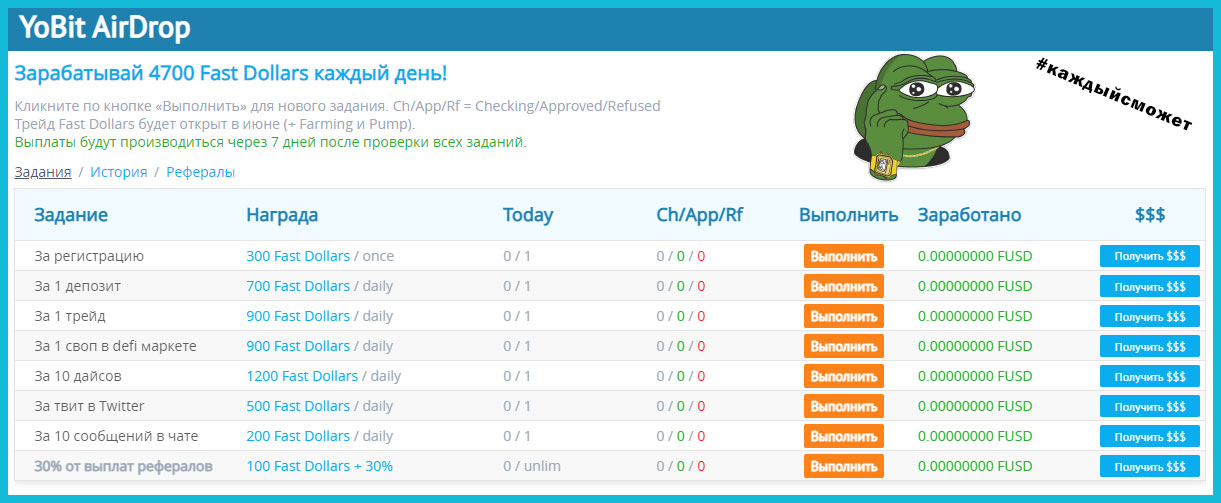Image resolution: width=1221 pixels, height=503 pixels.
Task: Click 900 Fast Dollars link for defi своп
Action: point(298,346)
